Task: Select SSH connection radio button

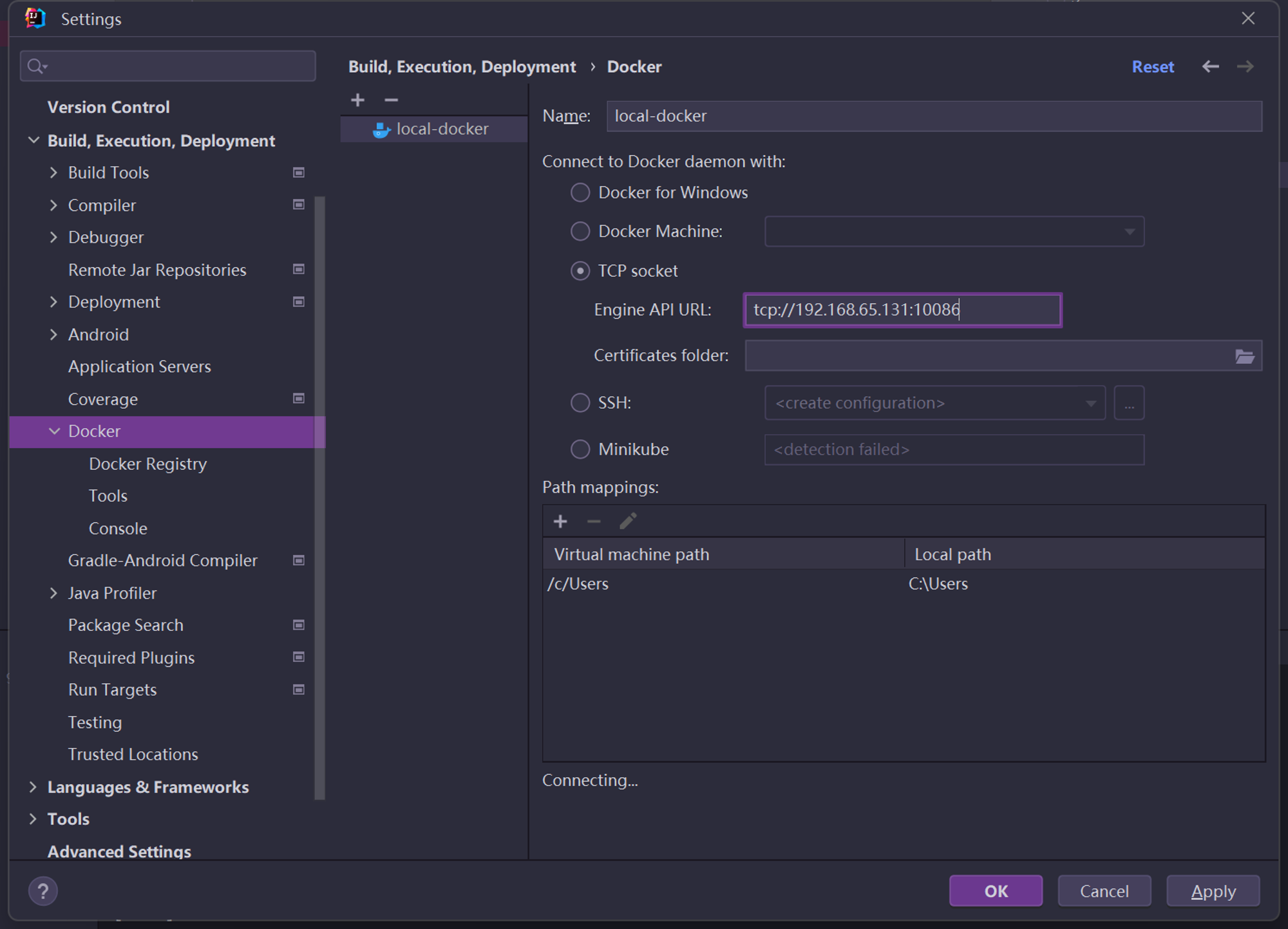Action: pos(580,403)
